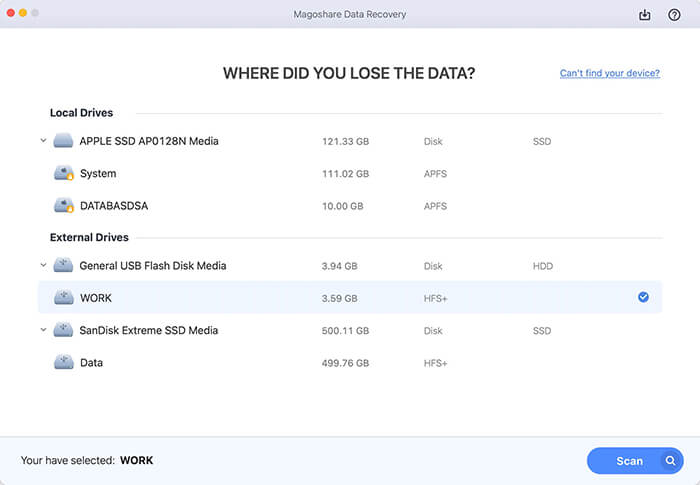Select the DATABASDSA 10.00 GB volume
The height and width of the screenshot is (485, 700).
point(300,205)
